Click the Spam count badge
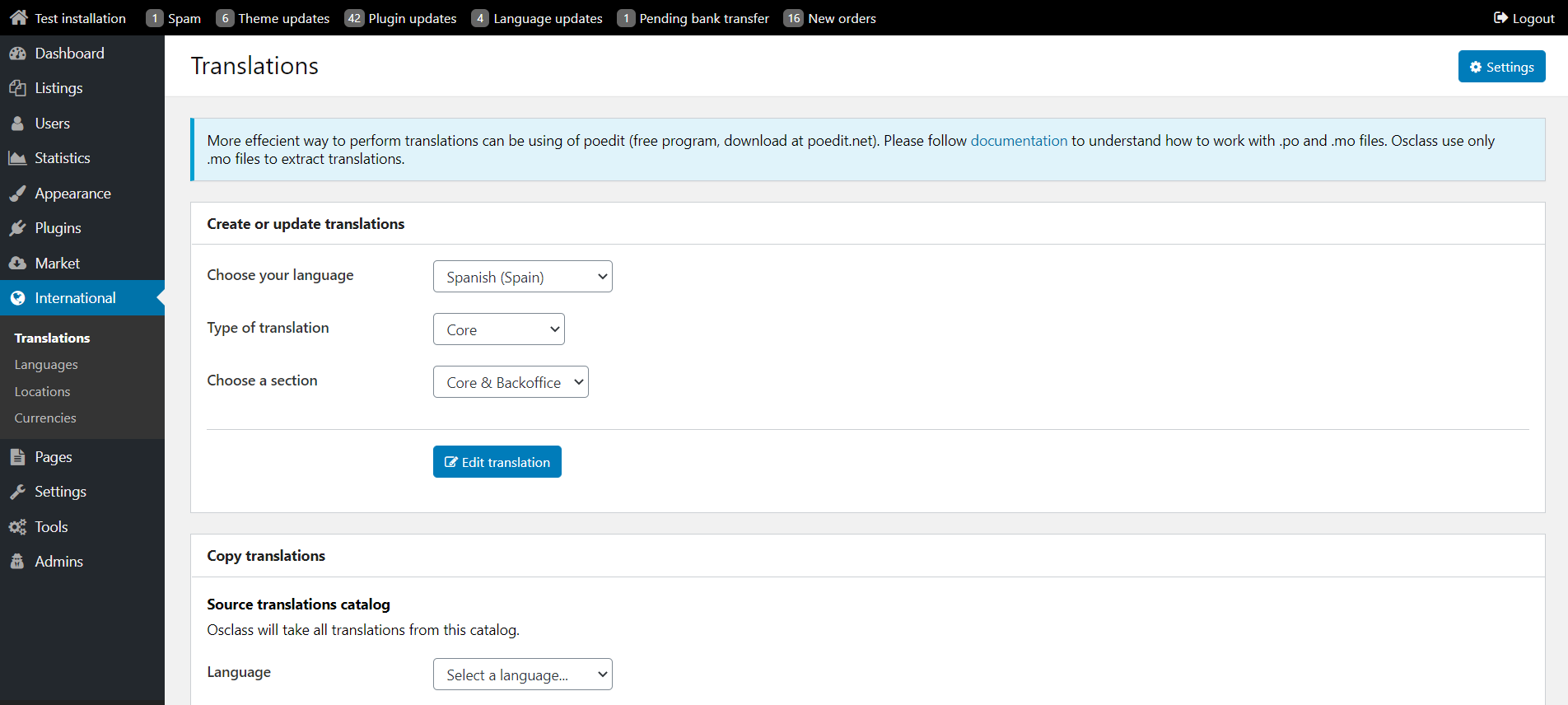1568x705 pixels. coord(155,18)
